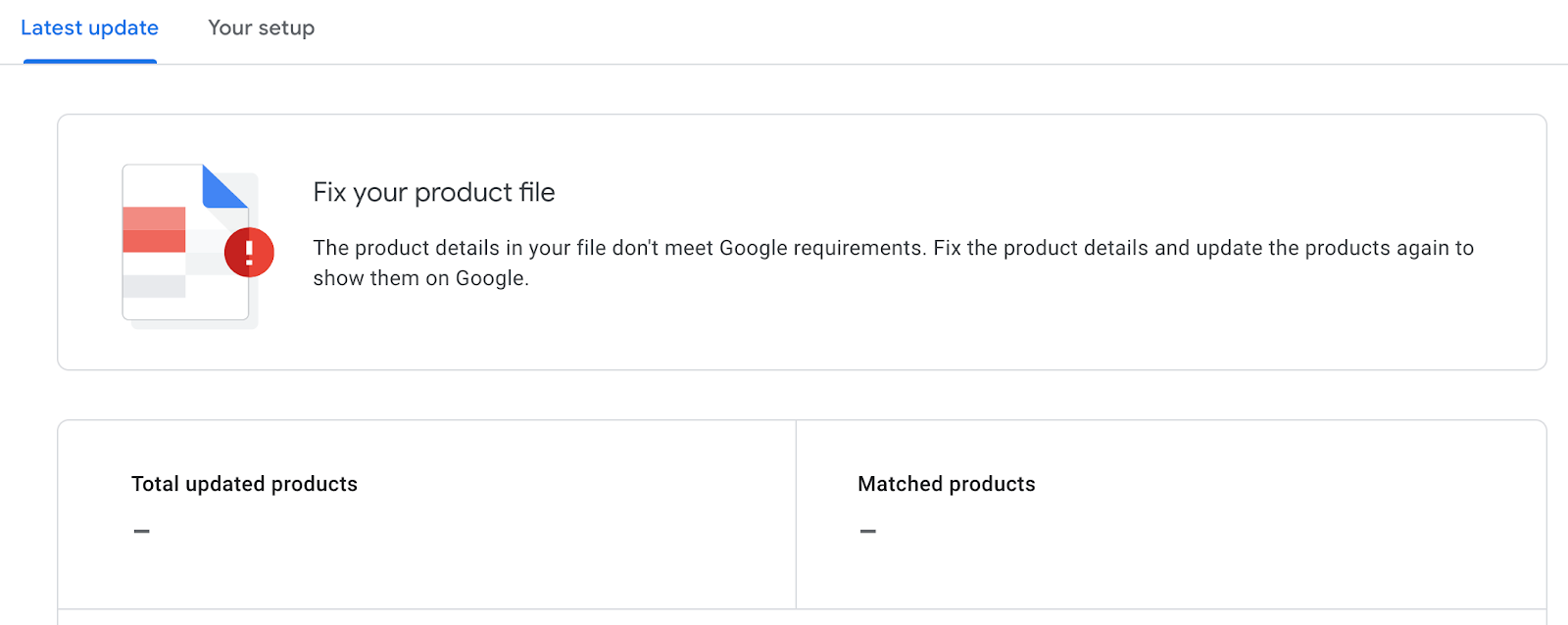Click the blue underline beneath Latest update

pos(89,61)
